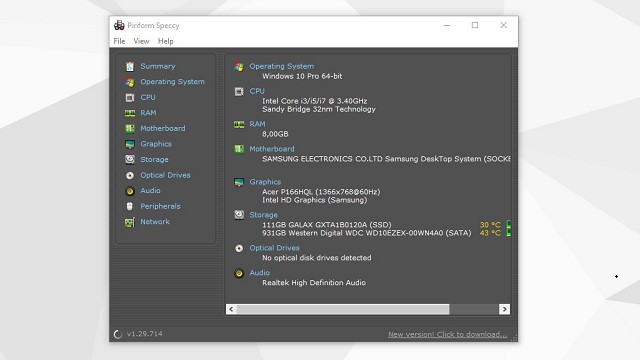Click the Optical Drives heading link in summary
The height and width of the screenshot is (360, 640).
pos(274,248)
